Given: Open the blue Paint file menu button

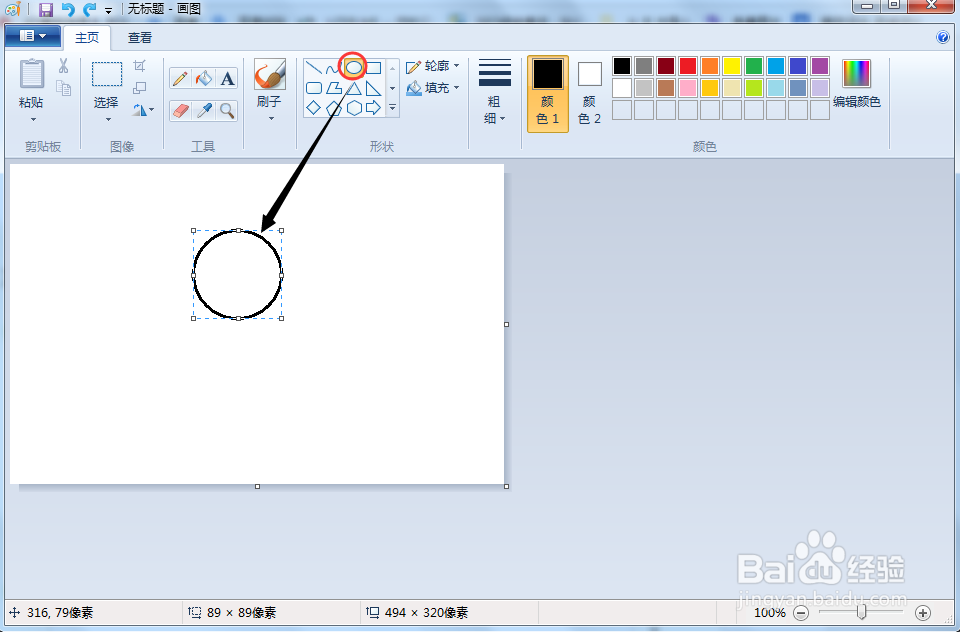Looking at the screenshot, I should pos(32,36).
